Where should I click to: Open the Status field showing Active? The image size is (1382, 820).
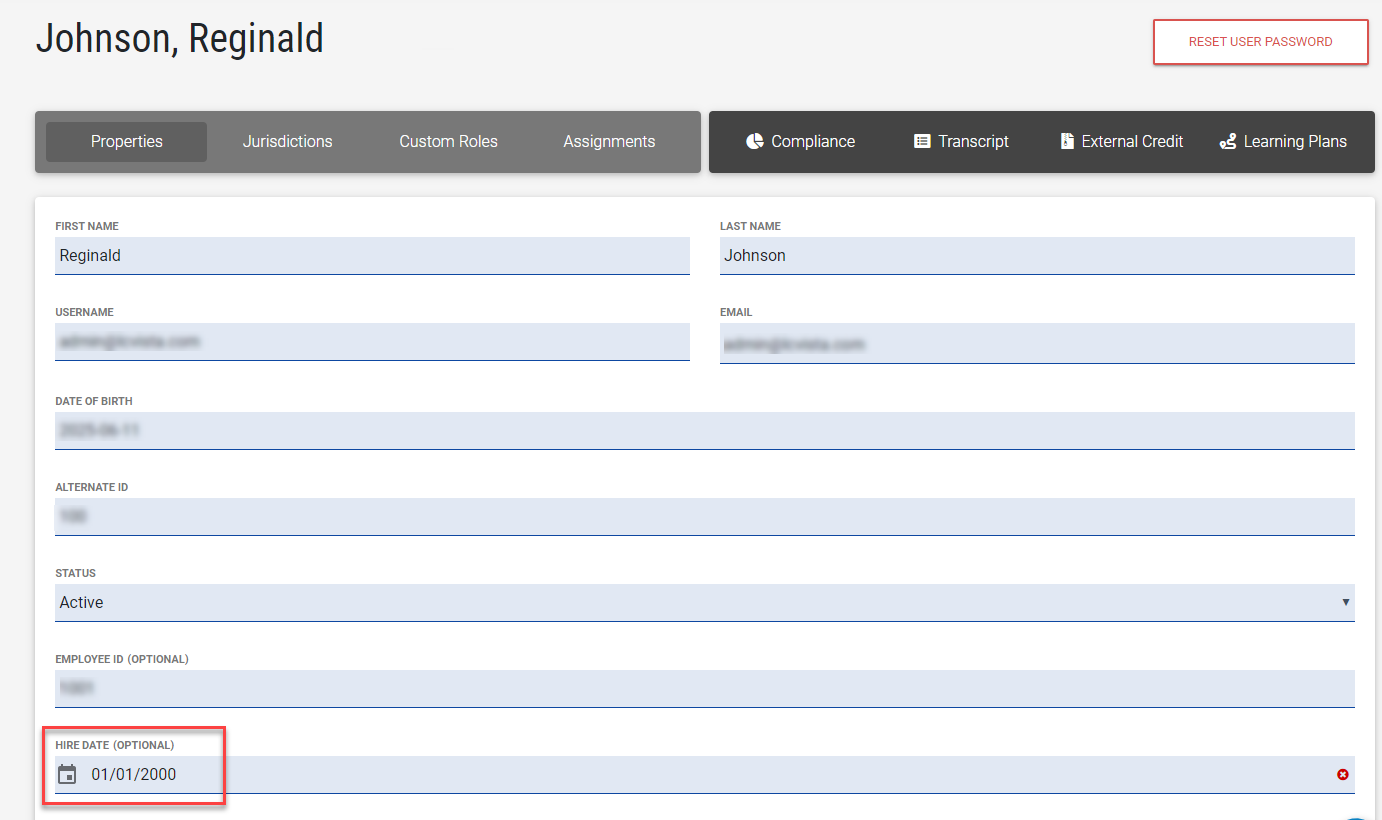pos(700,602)
